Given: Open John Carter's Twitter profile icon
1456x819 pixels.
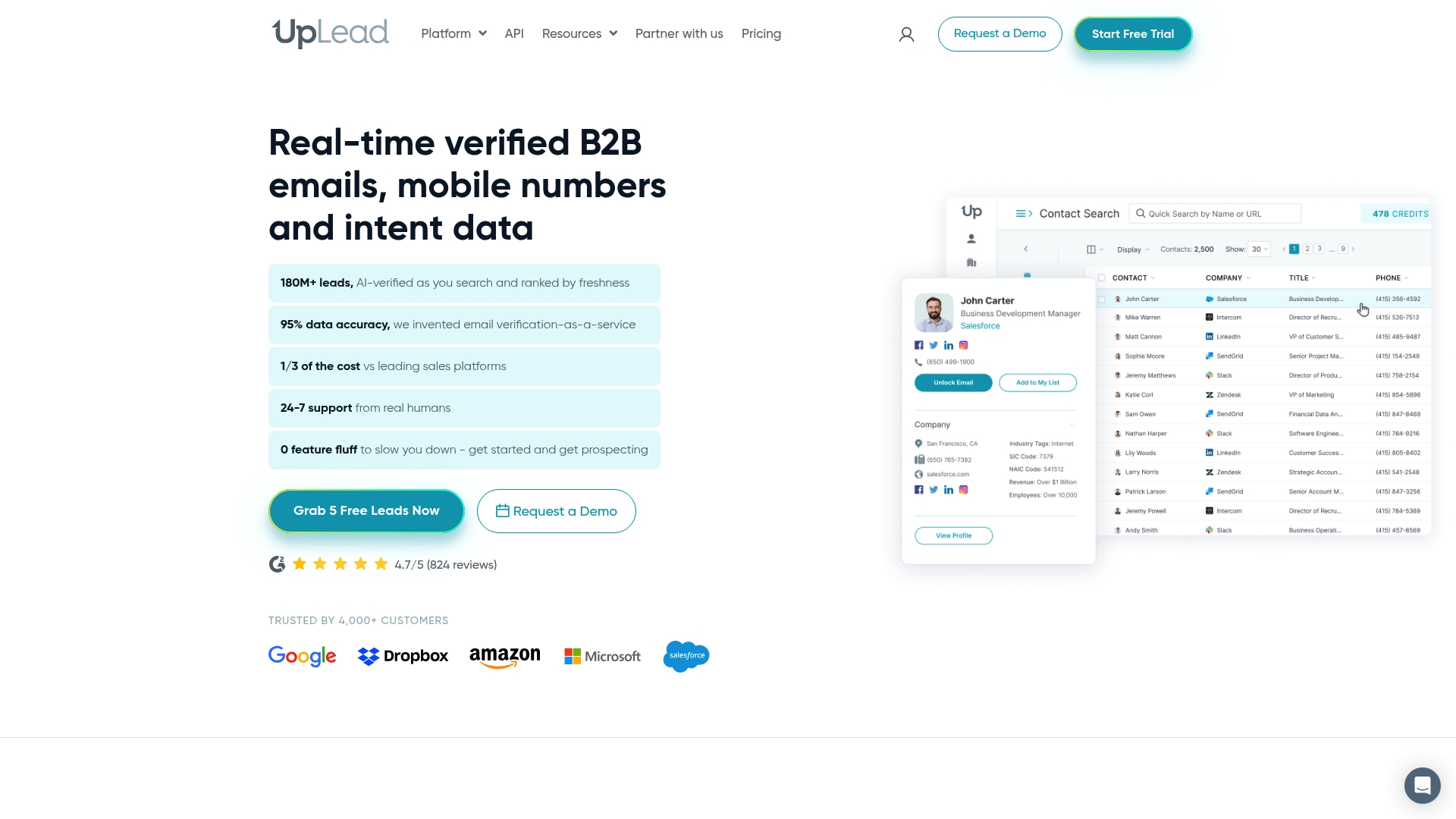Looking at the screenshot, I should coord(934,345).
